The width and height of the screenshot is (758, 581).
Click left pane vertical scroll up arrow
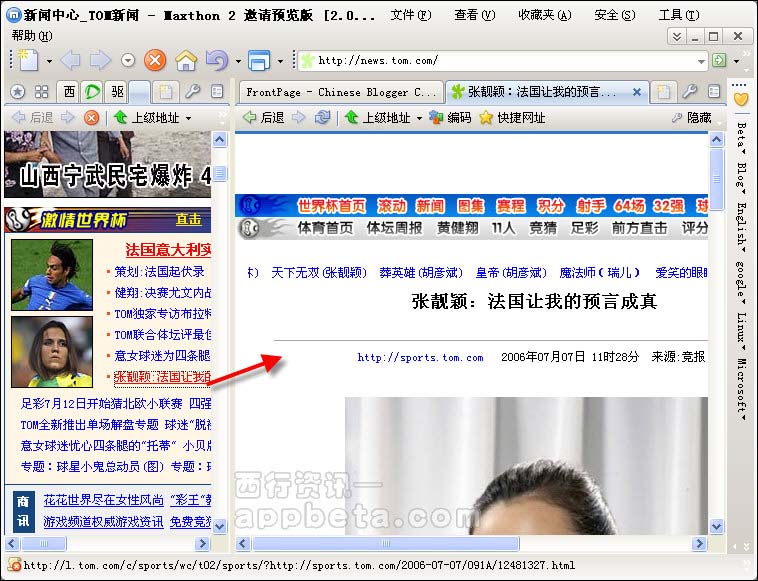tap(219, 140)
